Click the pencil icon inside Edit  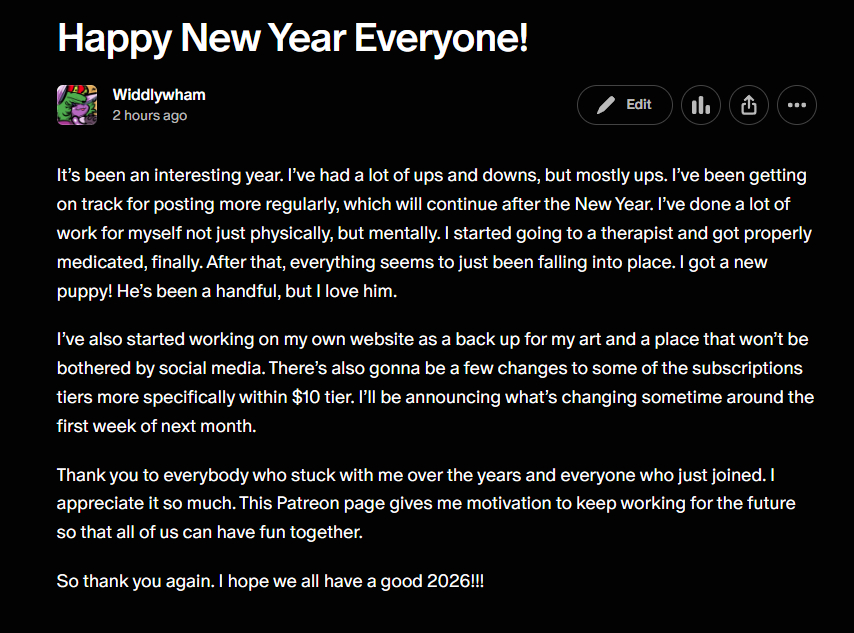pyautogui.click(x=606, y=105)
